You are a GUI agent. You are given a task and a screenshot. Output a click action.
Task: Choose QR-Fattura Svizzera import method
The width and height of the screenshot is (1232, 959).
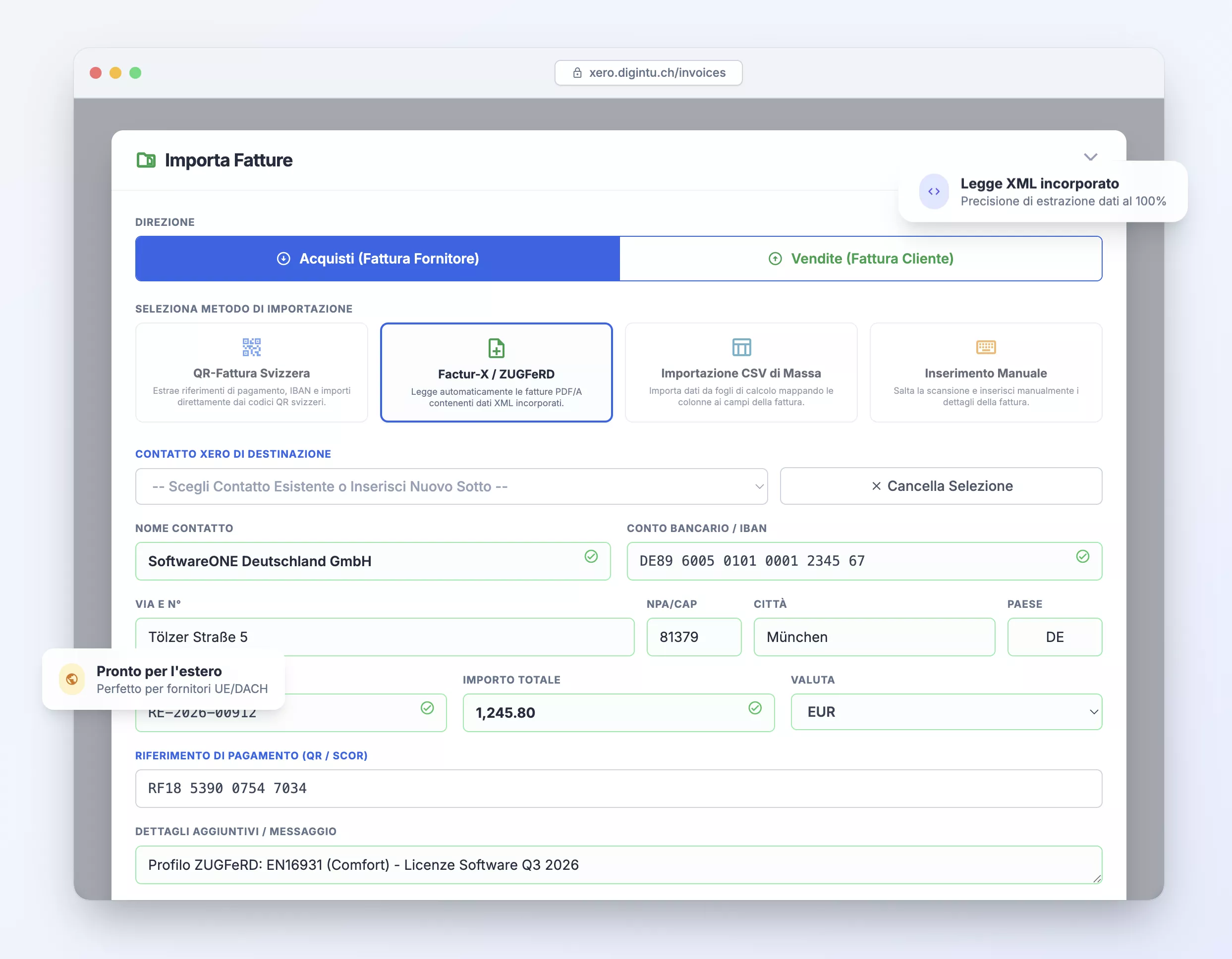point(252,373)
